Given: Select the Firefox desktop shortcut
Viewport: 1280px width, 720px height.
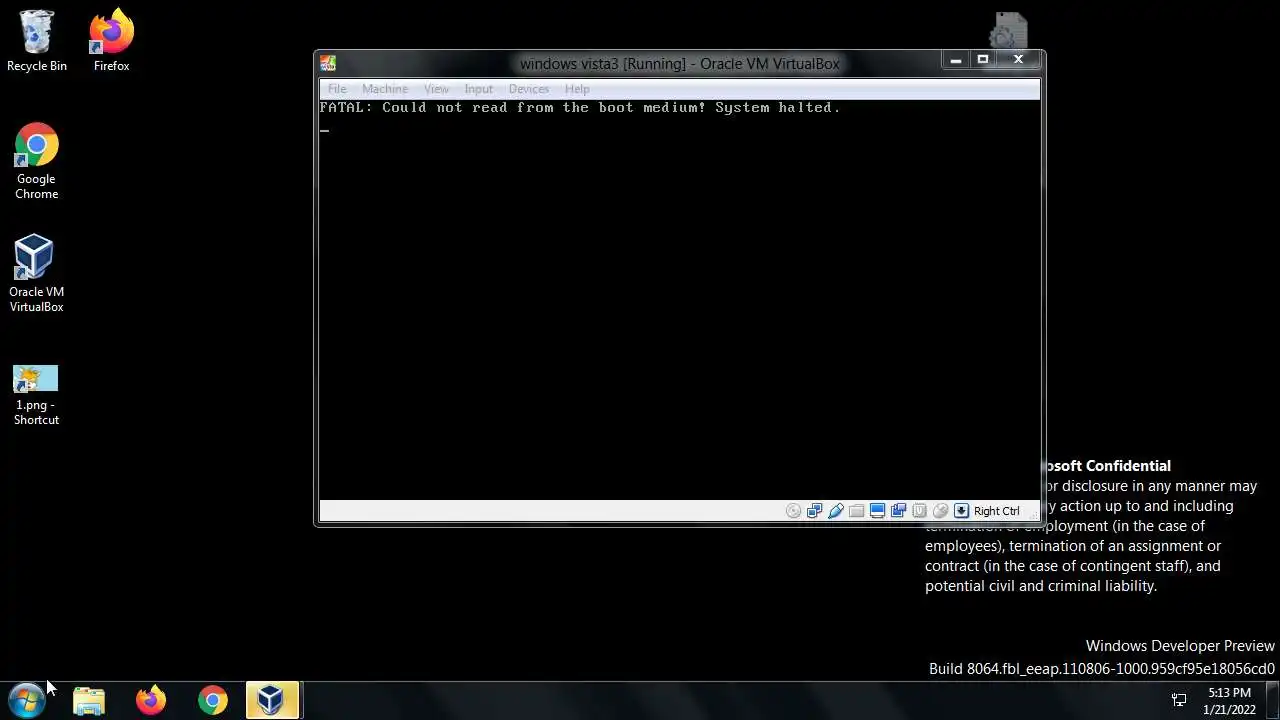Looking at the screenshot, I should [x=111, y=42].
